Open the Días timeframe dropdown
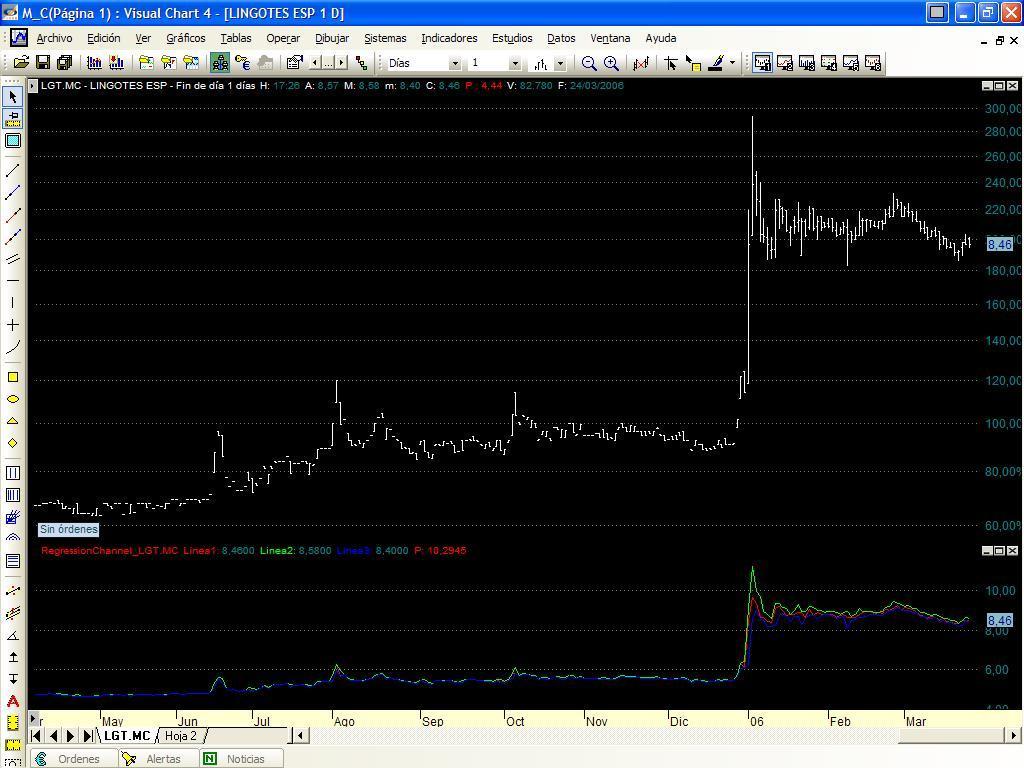The width and height of the screenshot is (1024, 768). pyautogui.click(x=455, y=63)
